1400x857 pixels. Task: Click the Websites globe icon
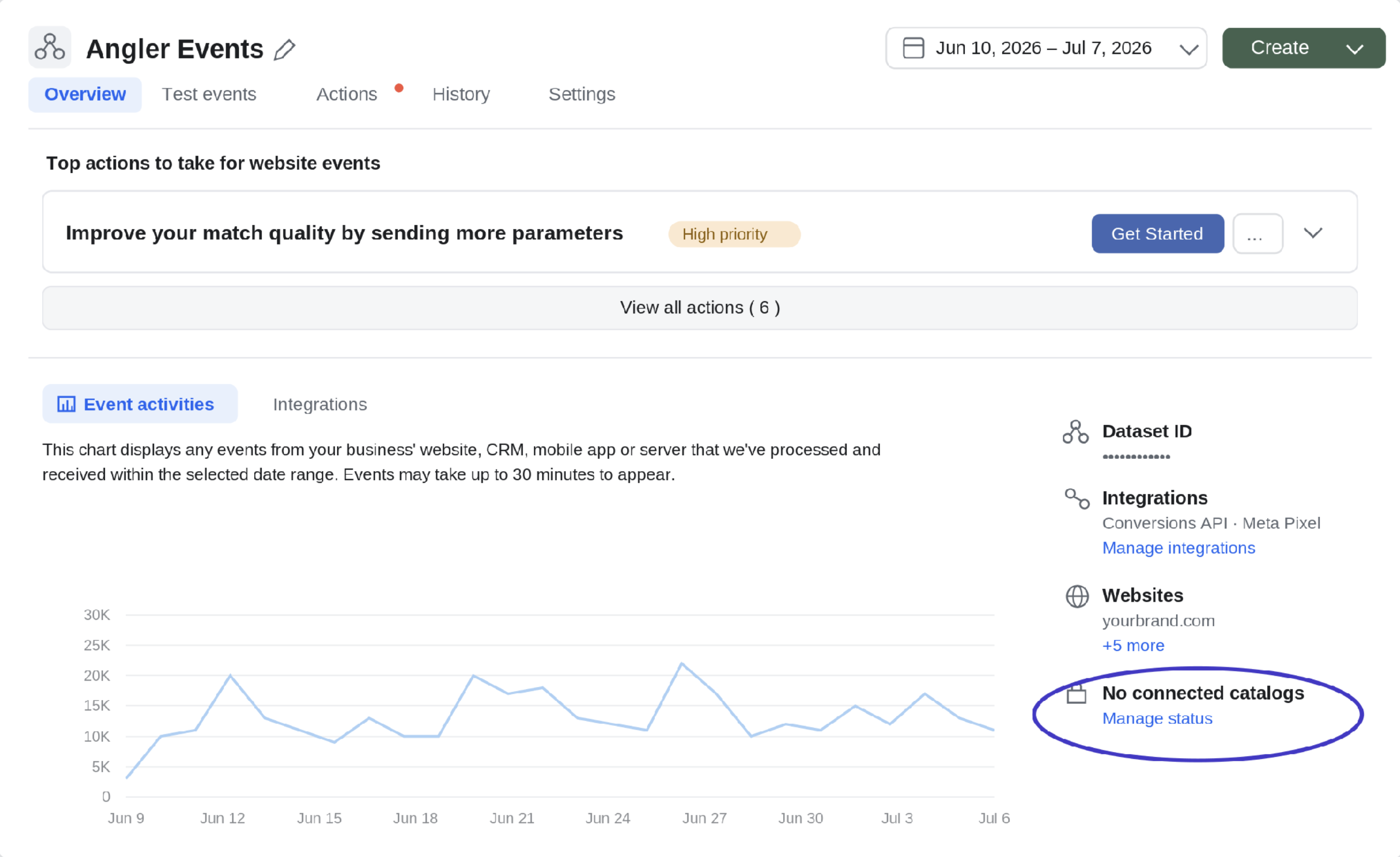click(x=1077, y=597)
